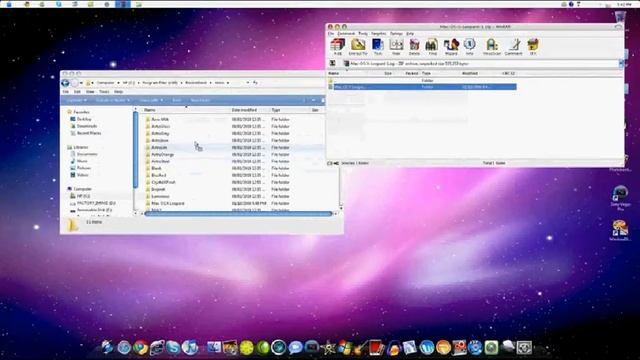This screenshot has width=640, height=360.
Task: Open the Explorer Tools menu
Action: pyautogui.click(x=104, y=92)
